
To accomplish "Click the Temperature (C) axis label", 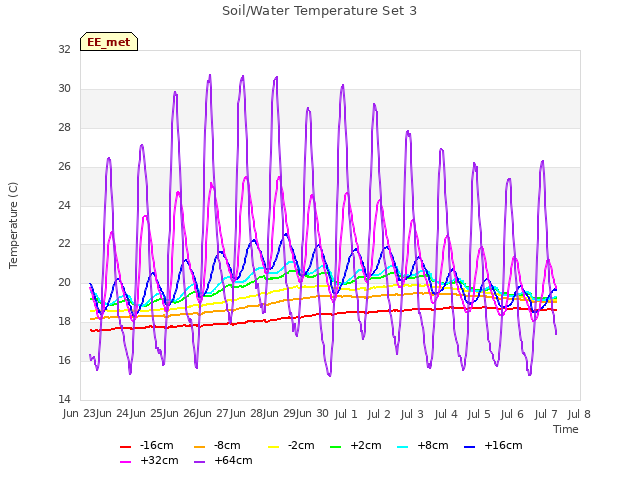I will click(13, 225).
